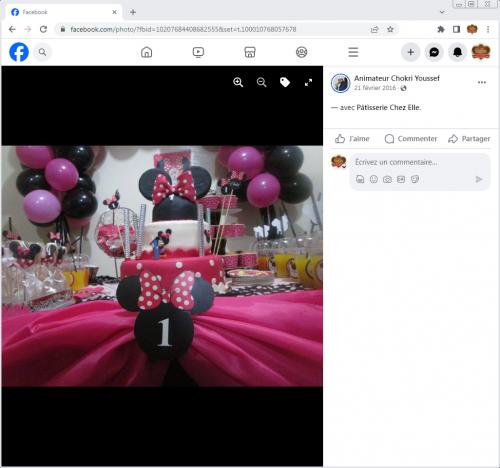Screen dimensions: 500x468
Task: Insert an avatar sticker in comment
Action: point(360,179)
